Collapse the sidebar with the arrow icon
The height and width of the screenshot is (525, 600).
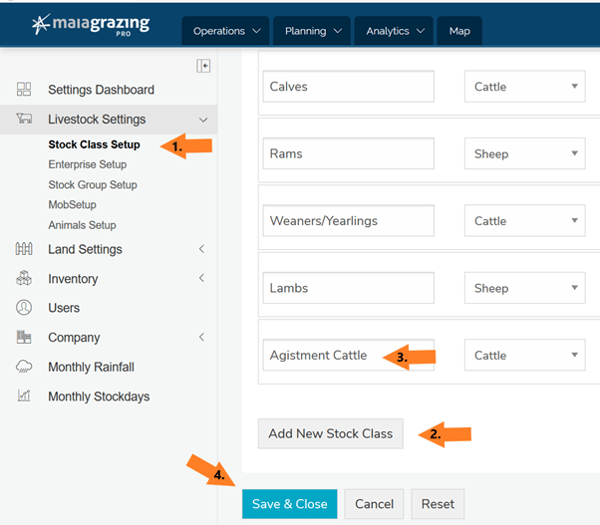pyautogui.click(x=204, y=66)
